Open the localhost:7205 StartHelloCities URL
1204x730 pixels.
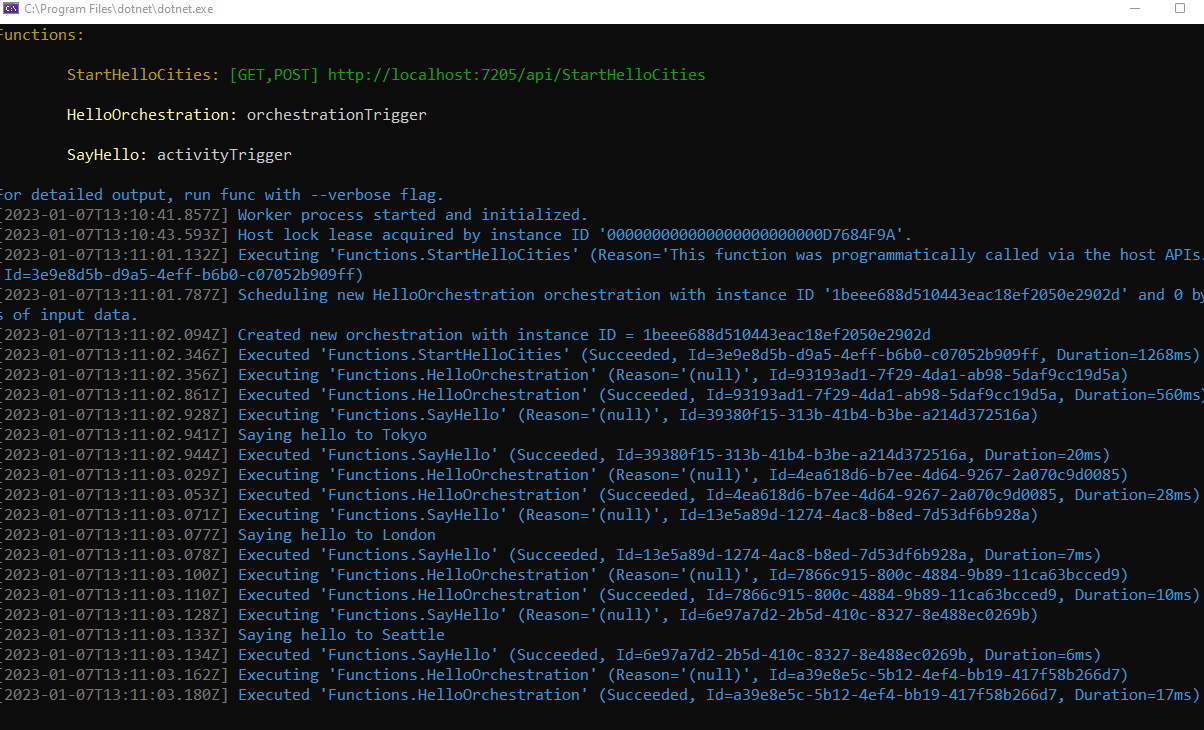[516, 75]
